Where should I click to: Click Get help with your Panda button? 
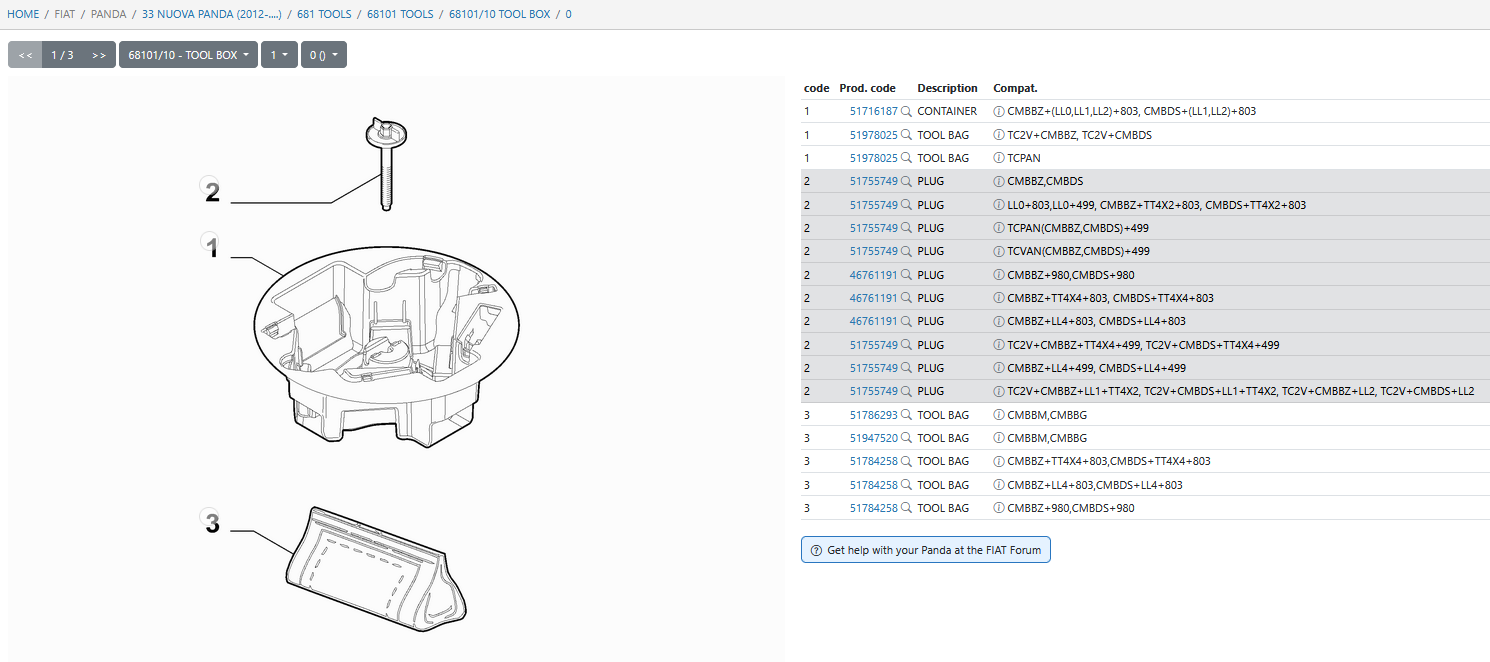(x=925, y=550)
